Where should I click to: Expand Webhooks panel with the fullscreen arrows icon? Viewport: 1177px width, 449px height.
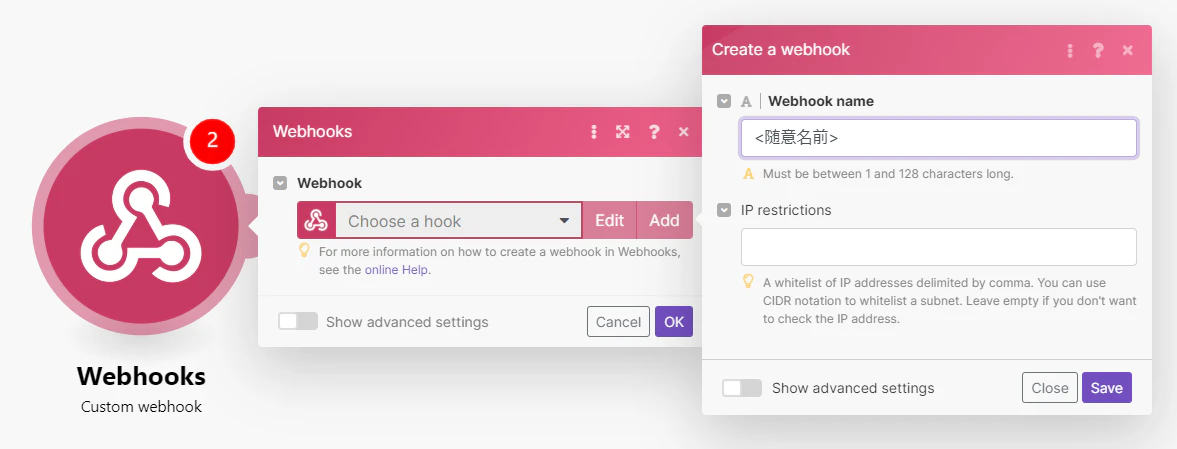coord(622,132)
